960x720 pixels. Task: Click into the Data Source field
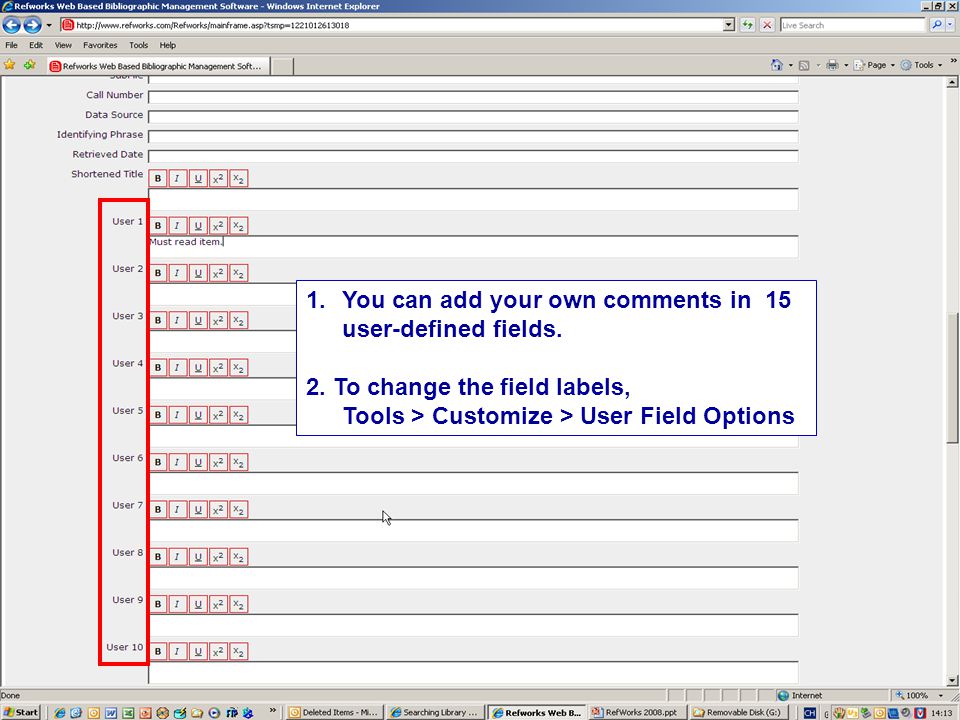coord(473,117)
